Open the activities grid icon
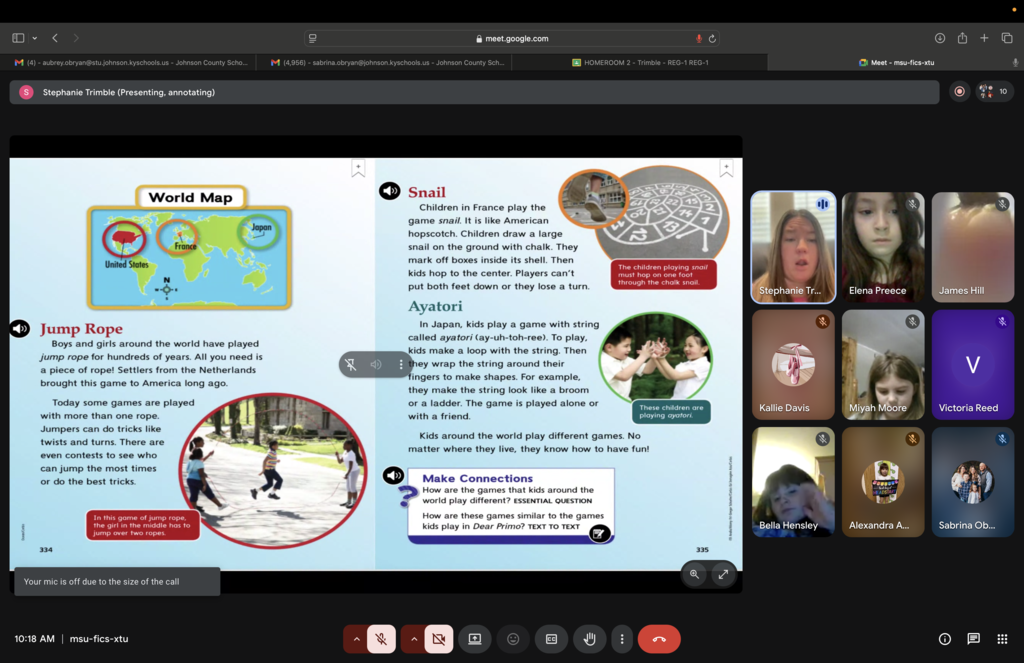Image resolution: width=1024 pixels, height=663 pixels. point(1003,639)
